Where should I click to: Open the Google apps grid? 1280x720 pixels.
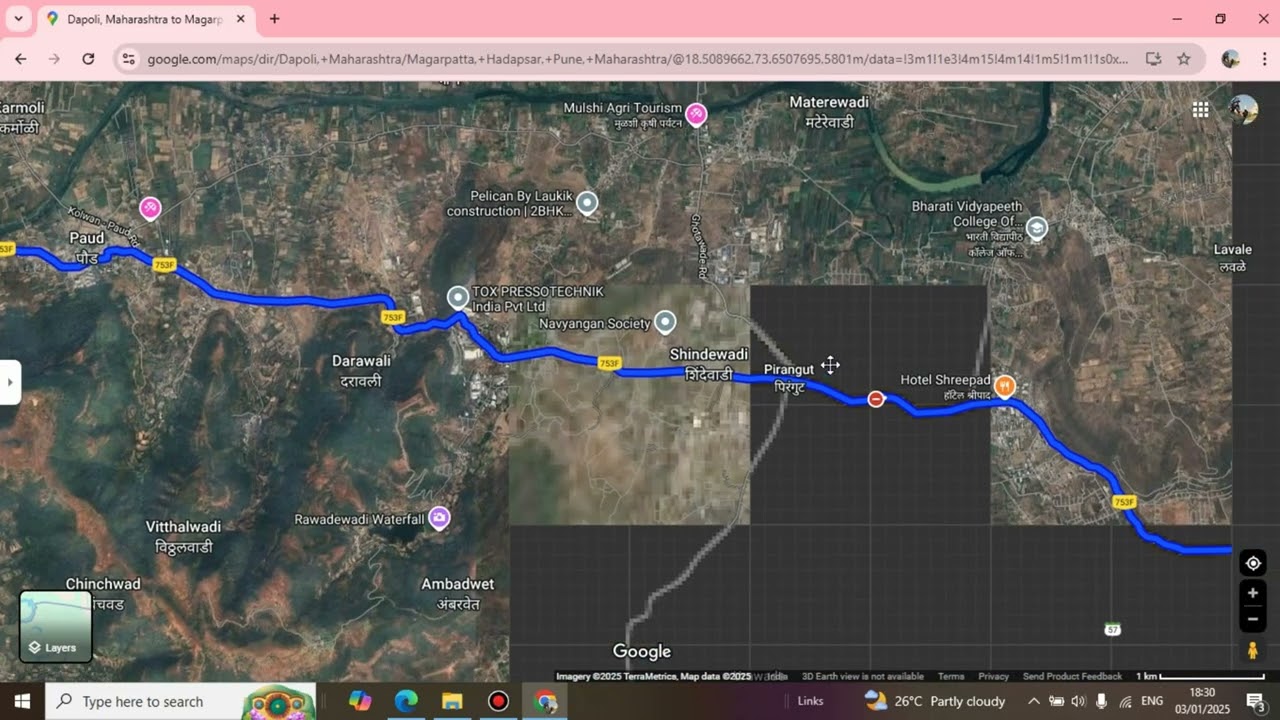1200,110
